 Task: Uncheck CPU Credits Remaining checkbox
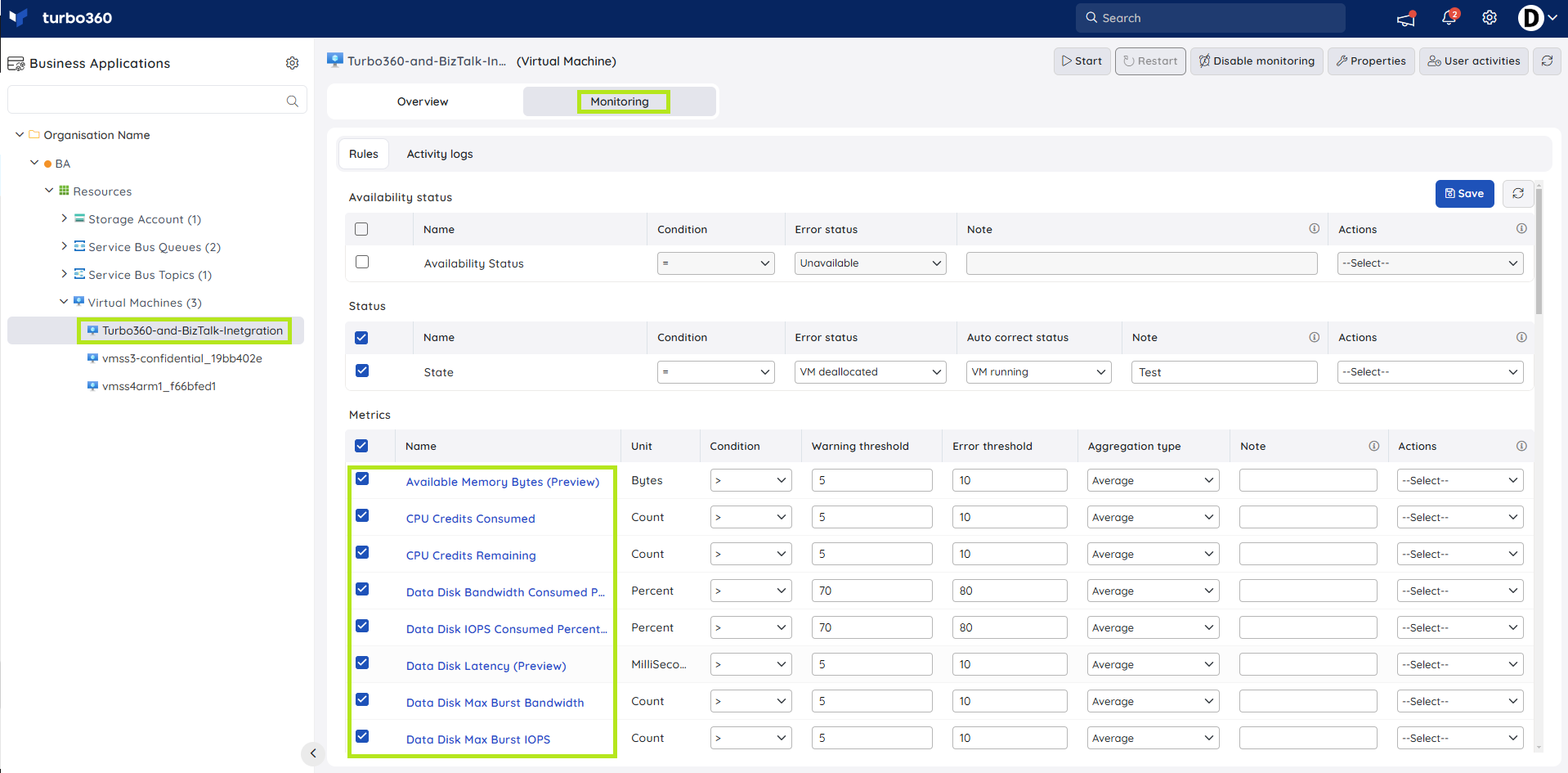362,552
